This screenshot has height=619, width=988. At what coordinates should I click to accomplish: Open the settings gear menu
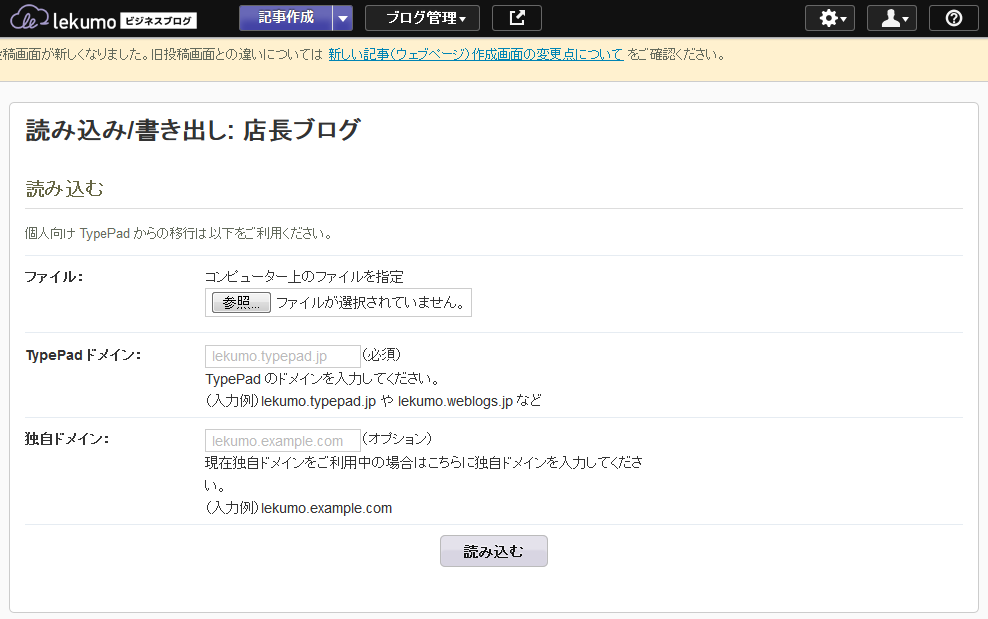click(830, 18)
